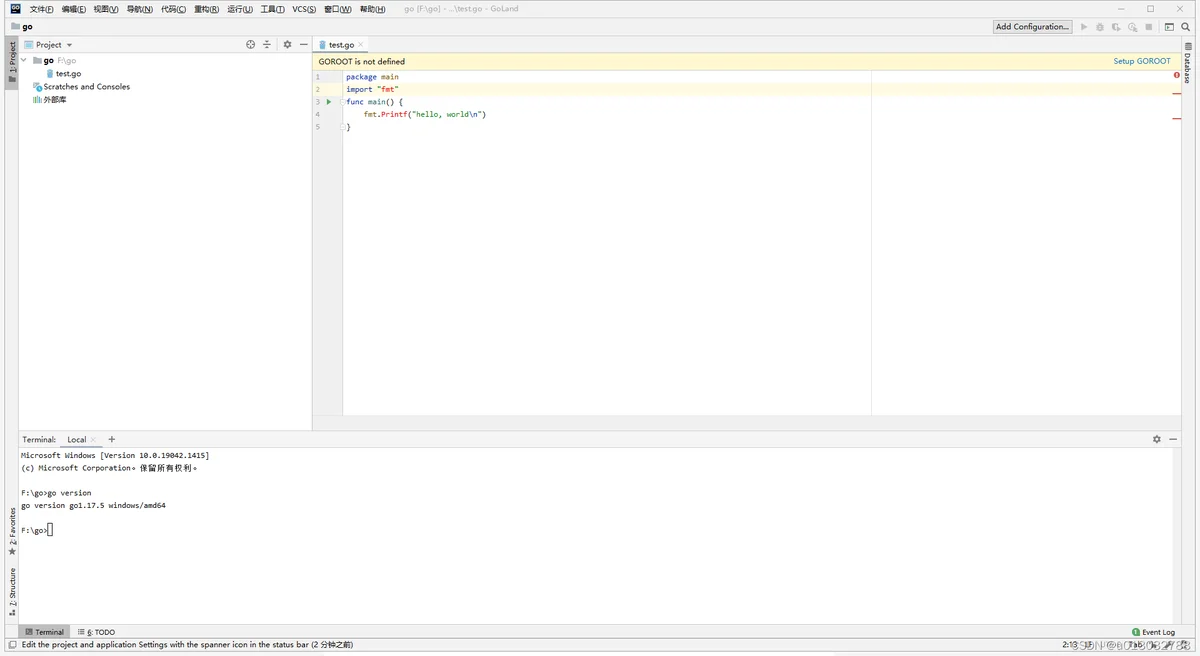1200x656 pixels.
Task: Open the 窗口(W) menu
Action: 338,9
